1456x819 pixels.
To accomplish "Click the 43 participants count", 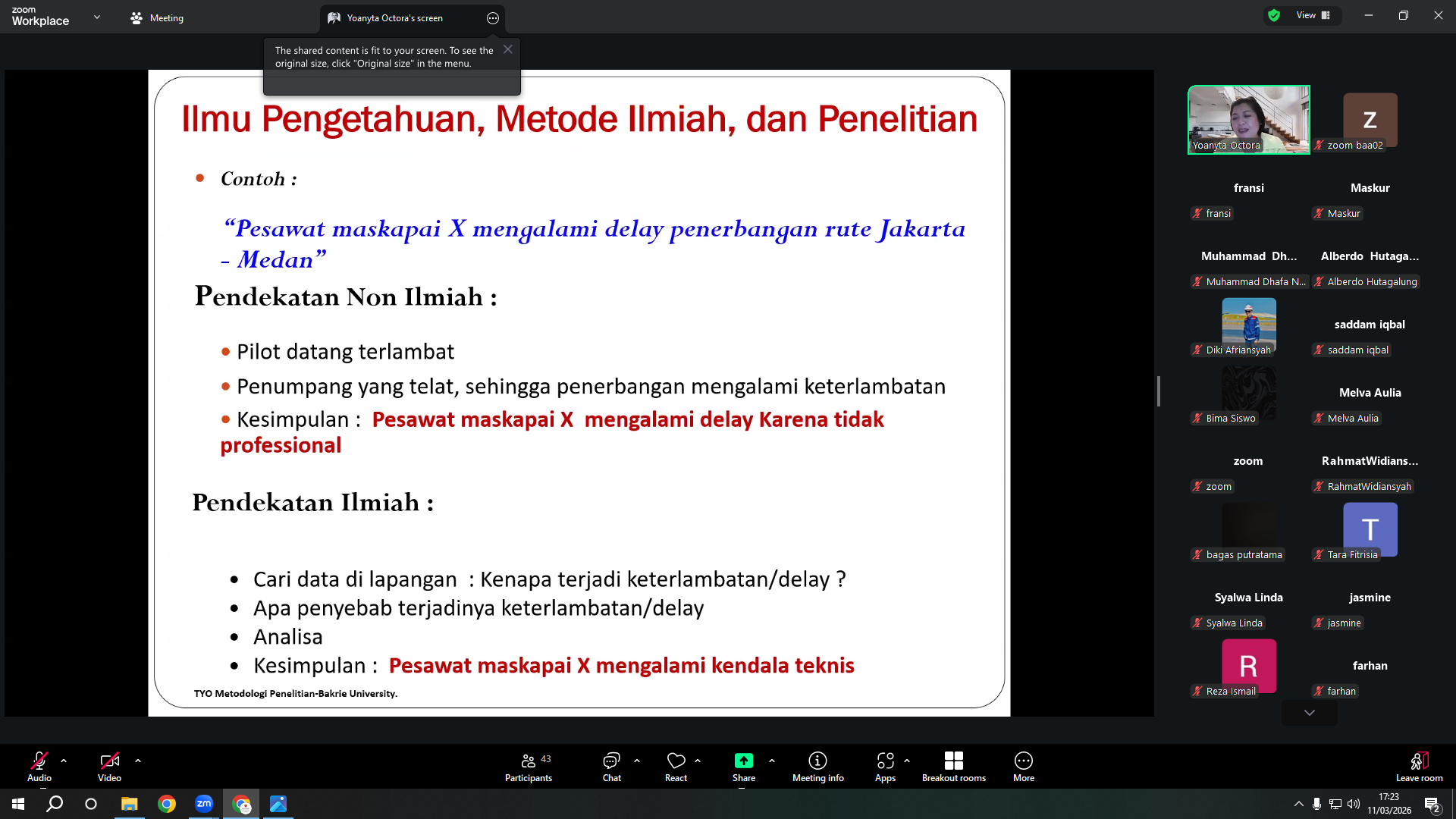I will (546, 759).
